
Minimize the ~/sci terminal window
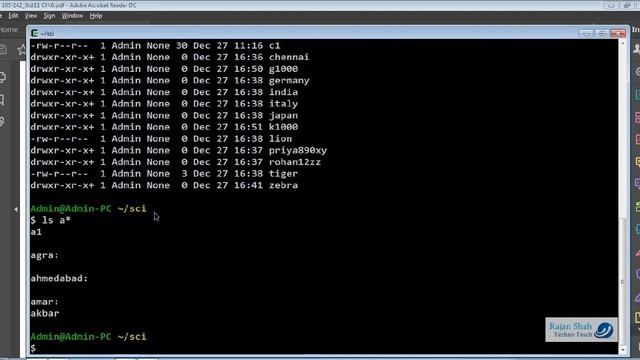586,33
